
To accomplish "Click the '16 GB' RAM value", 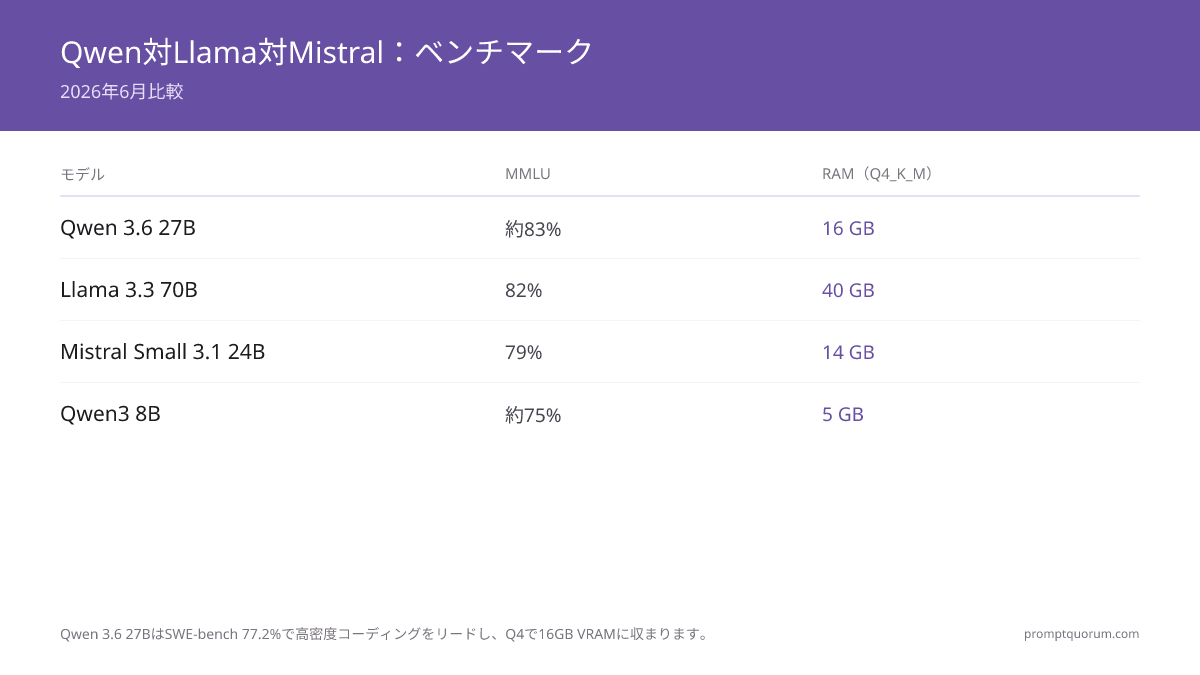I will (x=848, y=228).
